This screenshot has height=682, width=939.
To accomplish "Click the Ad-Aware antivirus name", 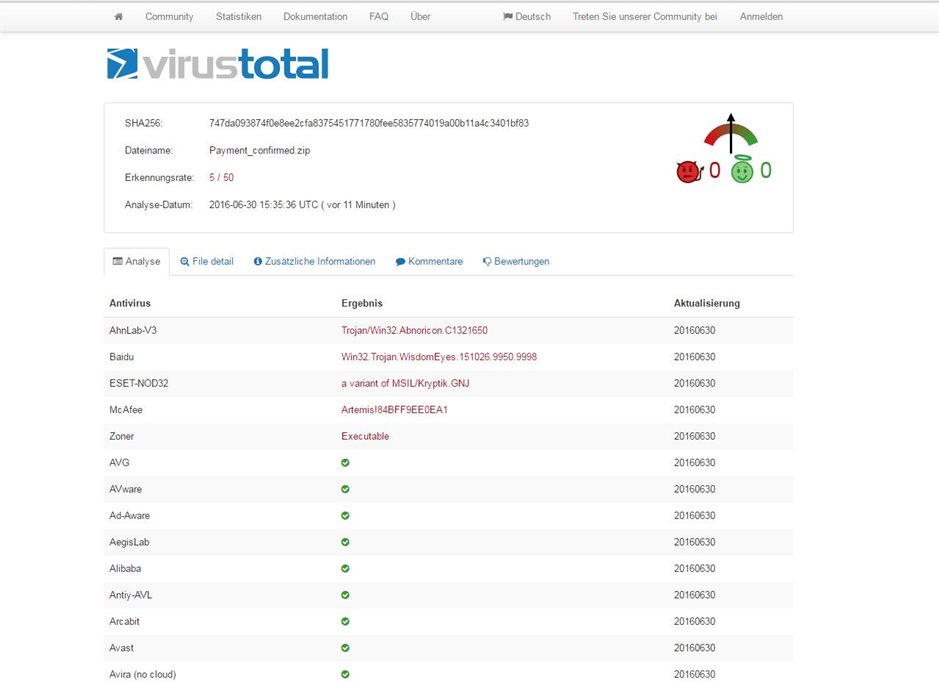I will [129, 516].
